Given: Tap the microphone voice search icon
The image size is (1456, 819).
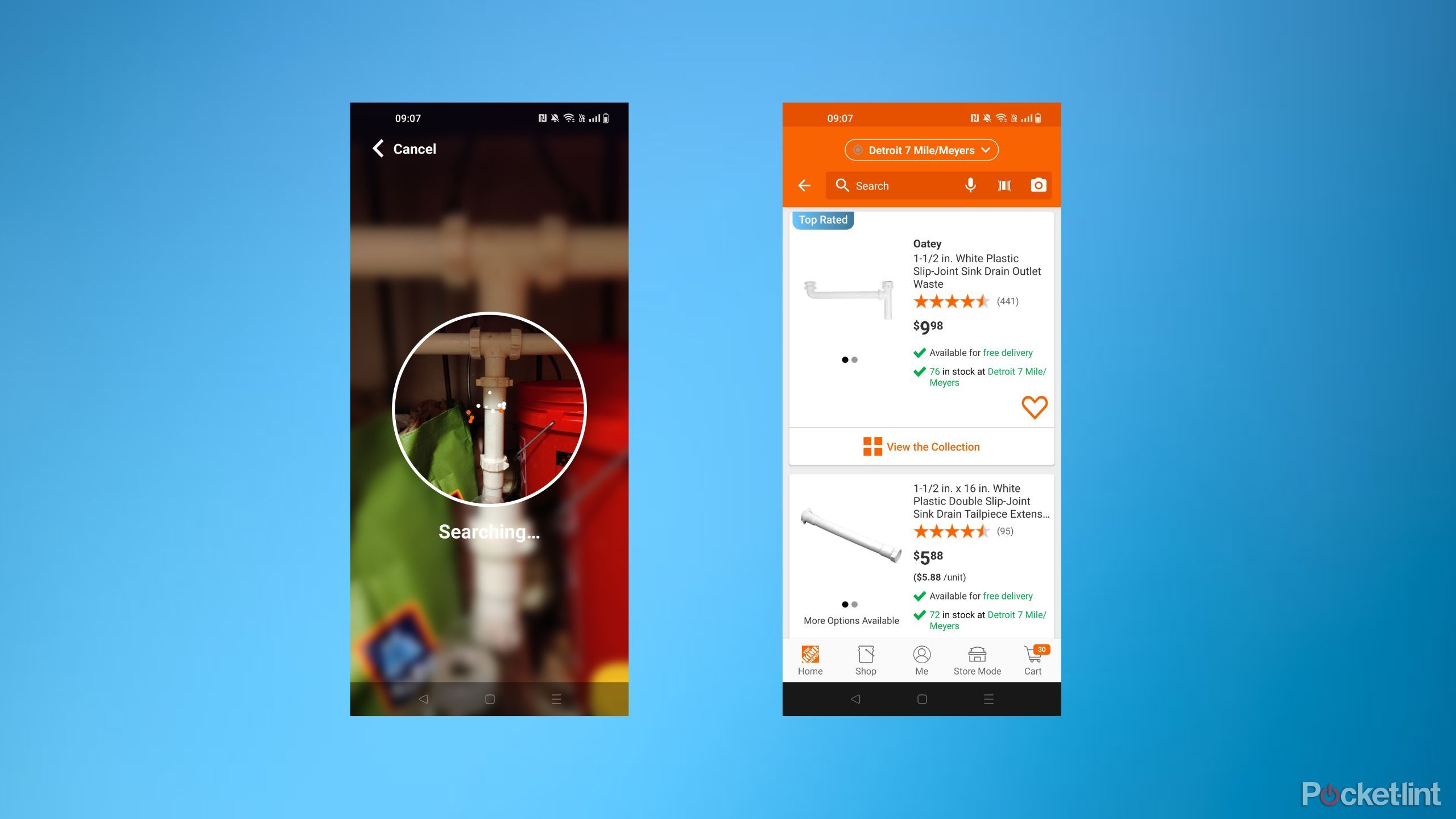Looking at the screenshot, I should pos(968,185).
